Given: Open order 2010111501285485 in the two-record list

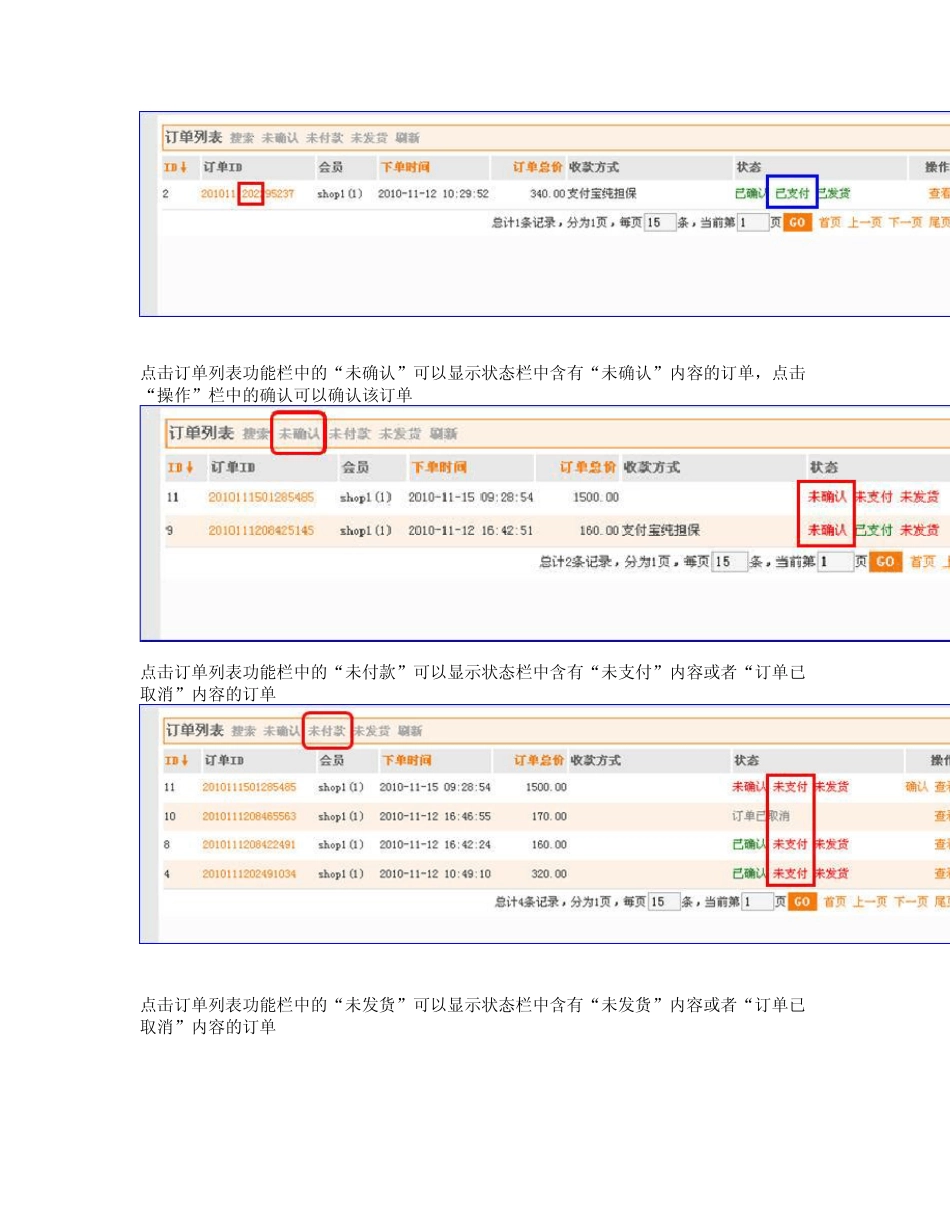Looking at the screenshot, I should click(x=261, y=497).
